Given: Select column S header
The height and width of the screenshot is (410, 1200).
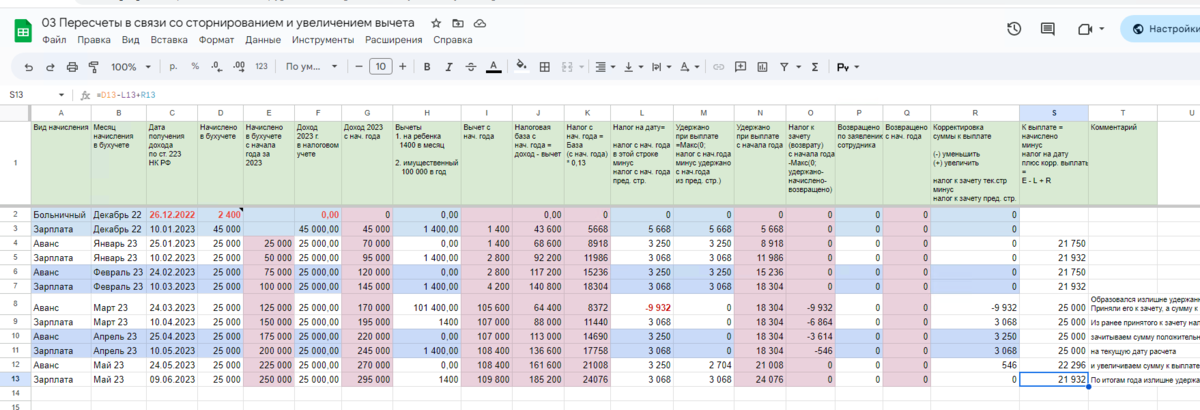Looking at the screenshot, I should click(1054, 112).
